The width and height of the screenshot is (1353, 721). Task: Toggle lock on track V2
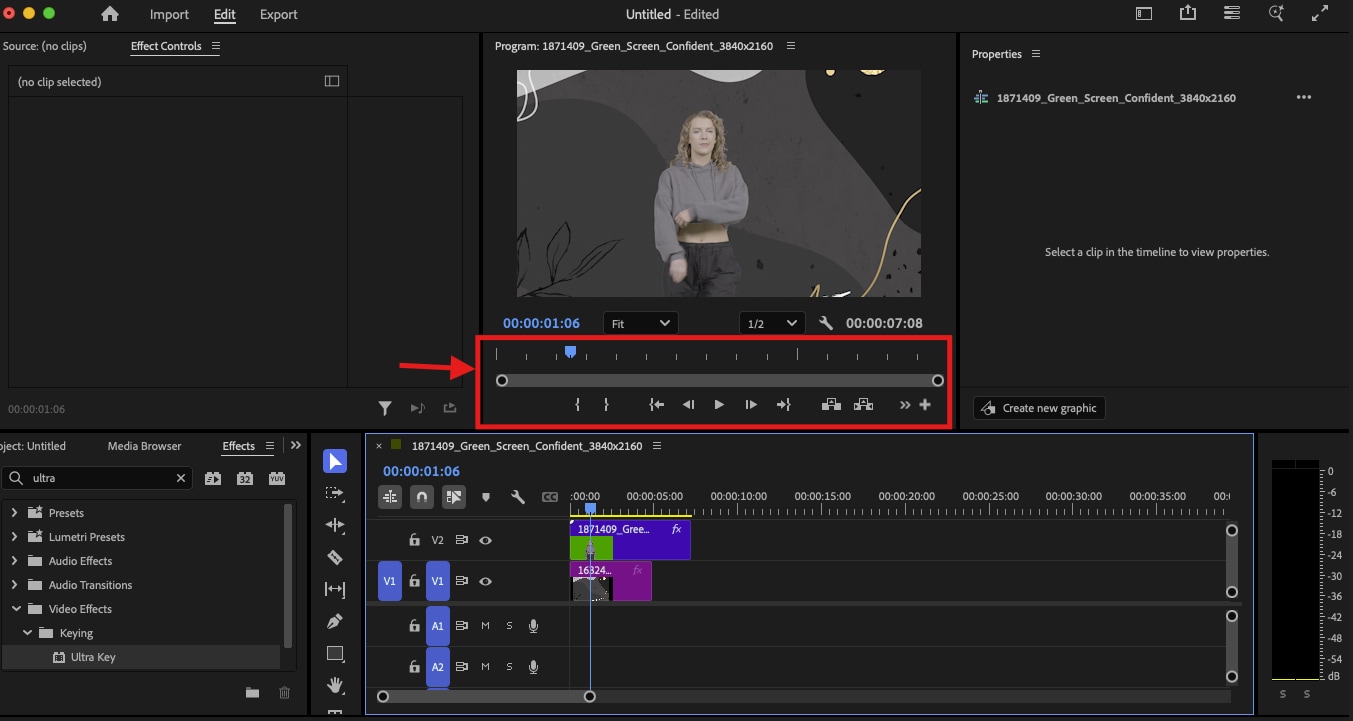pyautogui.click(x=414, y=540)
